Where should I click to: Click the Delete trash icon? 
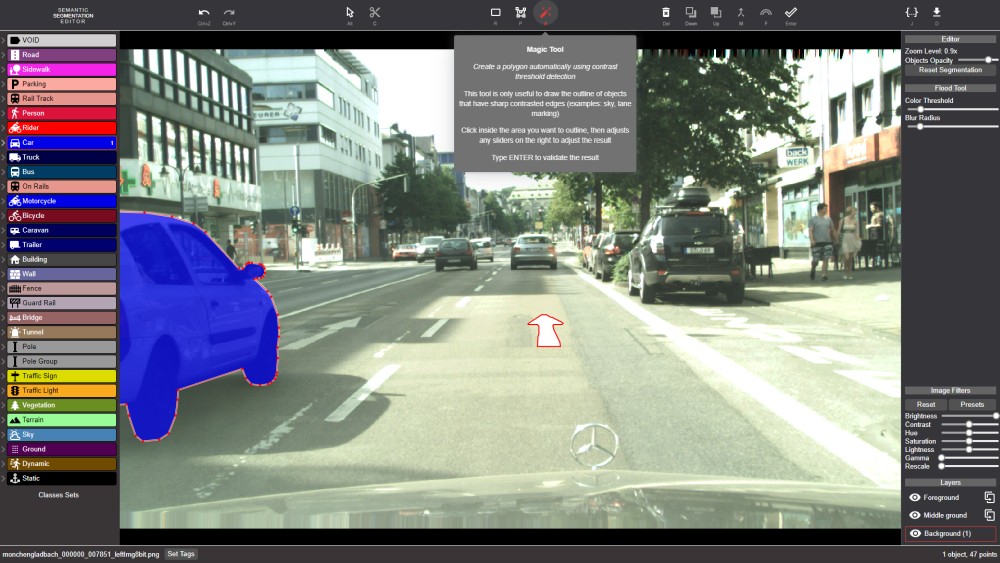(x=666, y=12)
